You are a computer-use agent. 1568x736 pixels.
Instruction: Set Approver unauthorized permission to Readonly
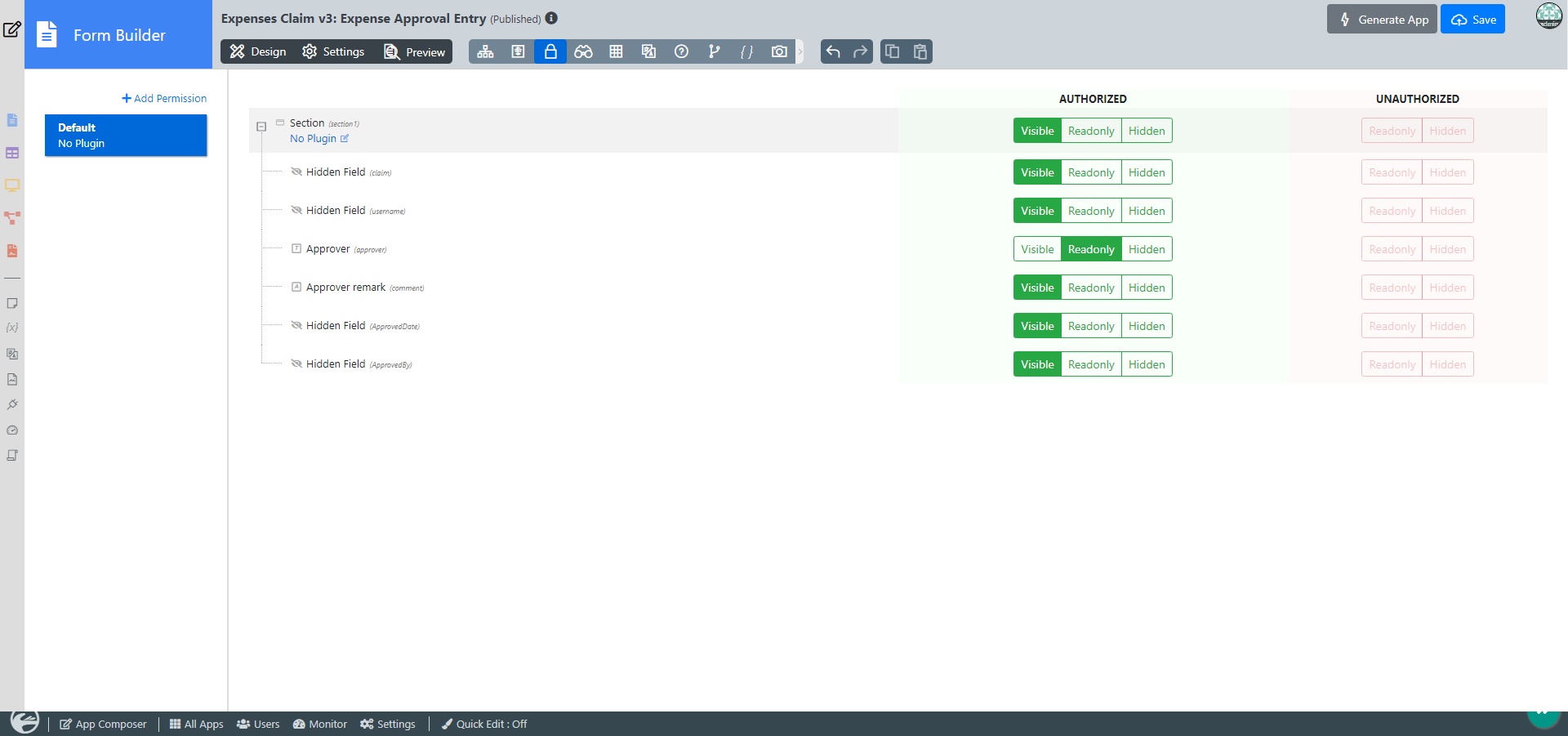(x=1392, y=249)
